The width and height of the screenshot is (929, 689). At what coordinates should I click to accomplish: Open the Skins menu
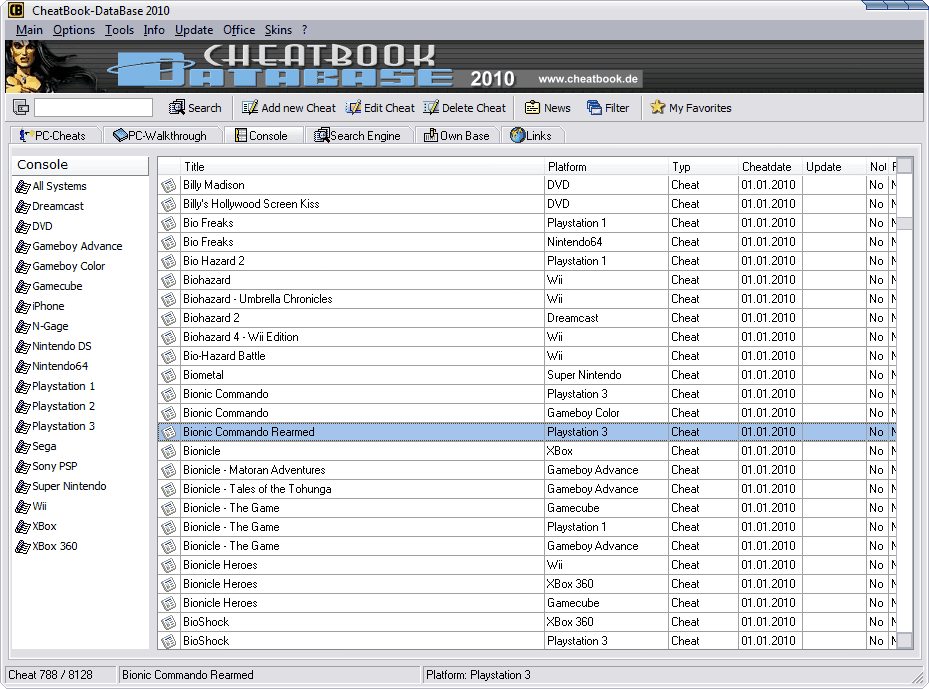pos(278,30)
